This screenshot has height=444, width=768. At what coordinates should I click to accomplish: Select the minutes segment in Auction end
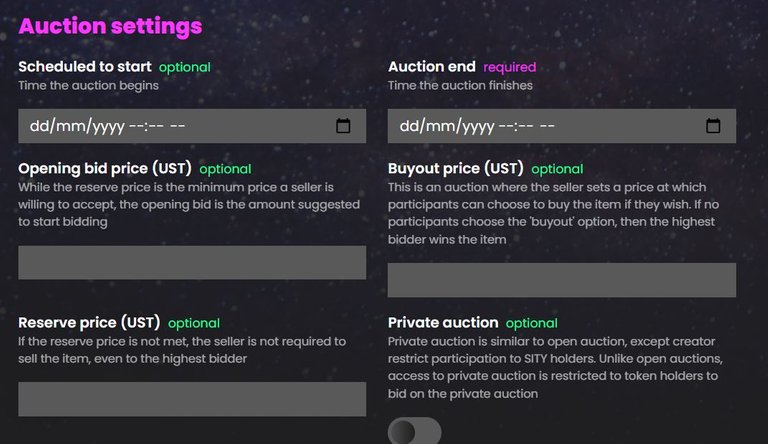(526, 126)
